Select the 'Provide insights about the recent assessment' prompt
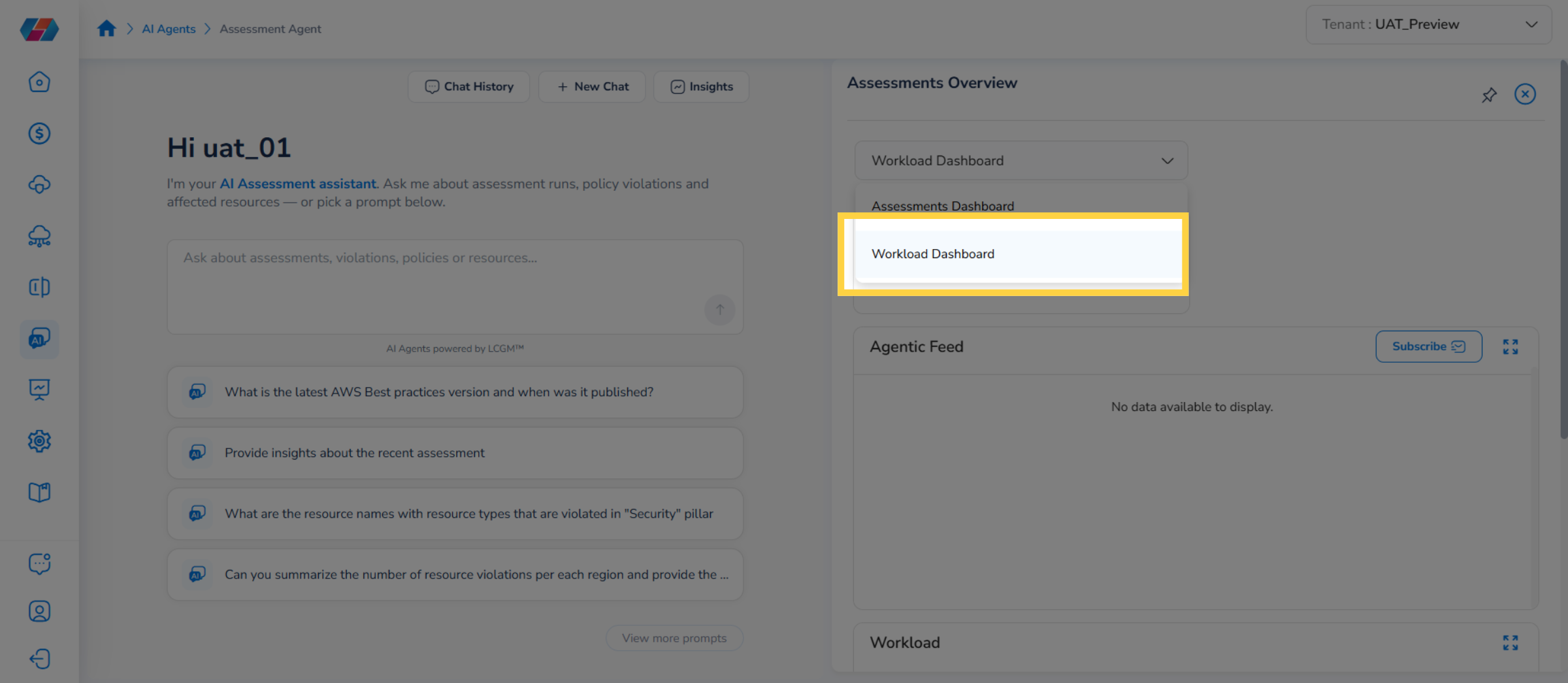The image size is (1568, 683). (x=455, y=453)
